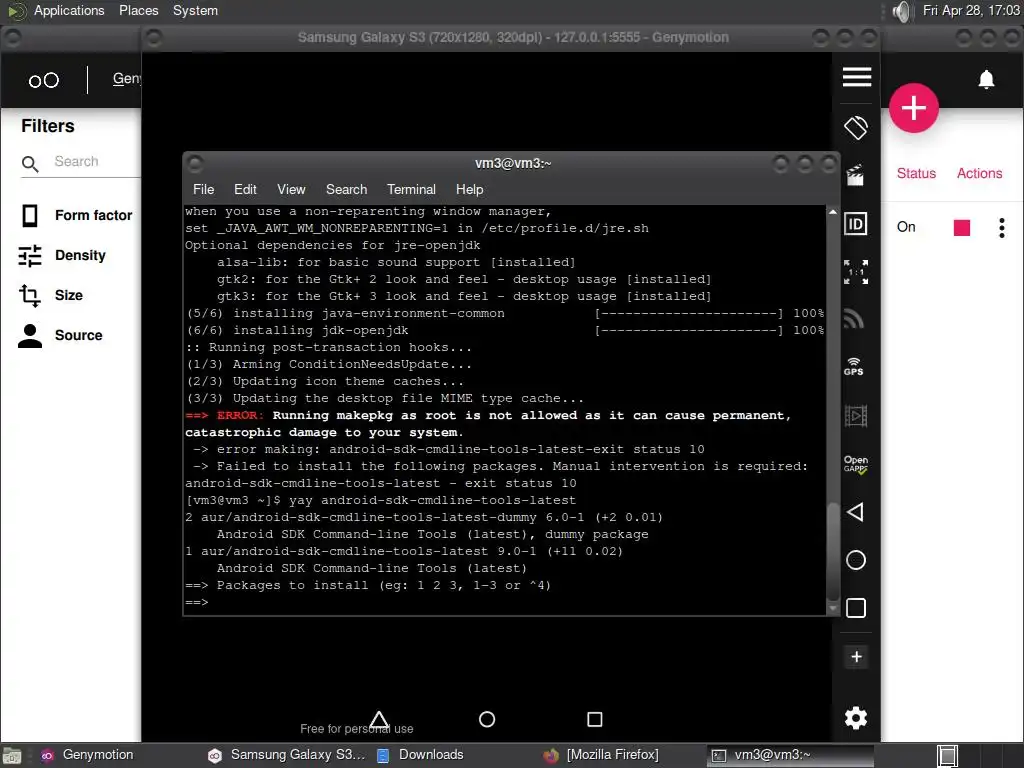
Task: Open the terminal File menu
Action: 203,189
